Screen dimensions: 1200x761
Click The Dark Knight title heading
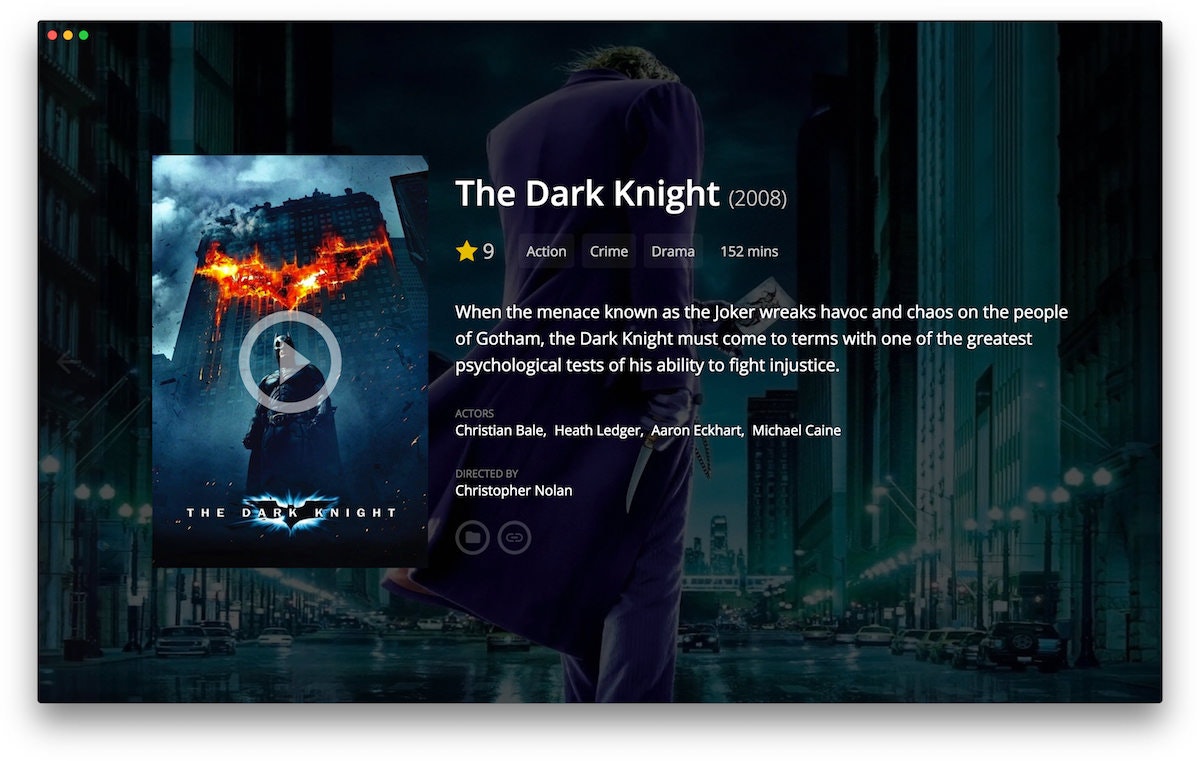point(587,193)
